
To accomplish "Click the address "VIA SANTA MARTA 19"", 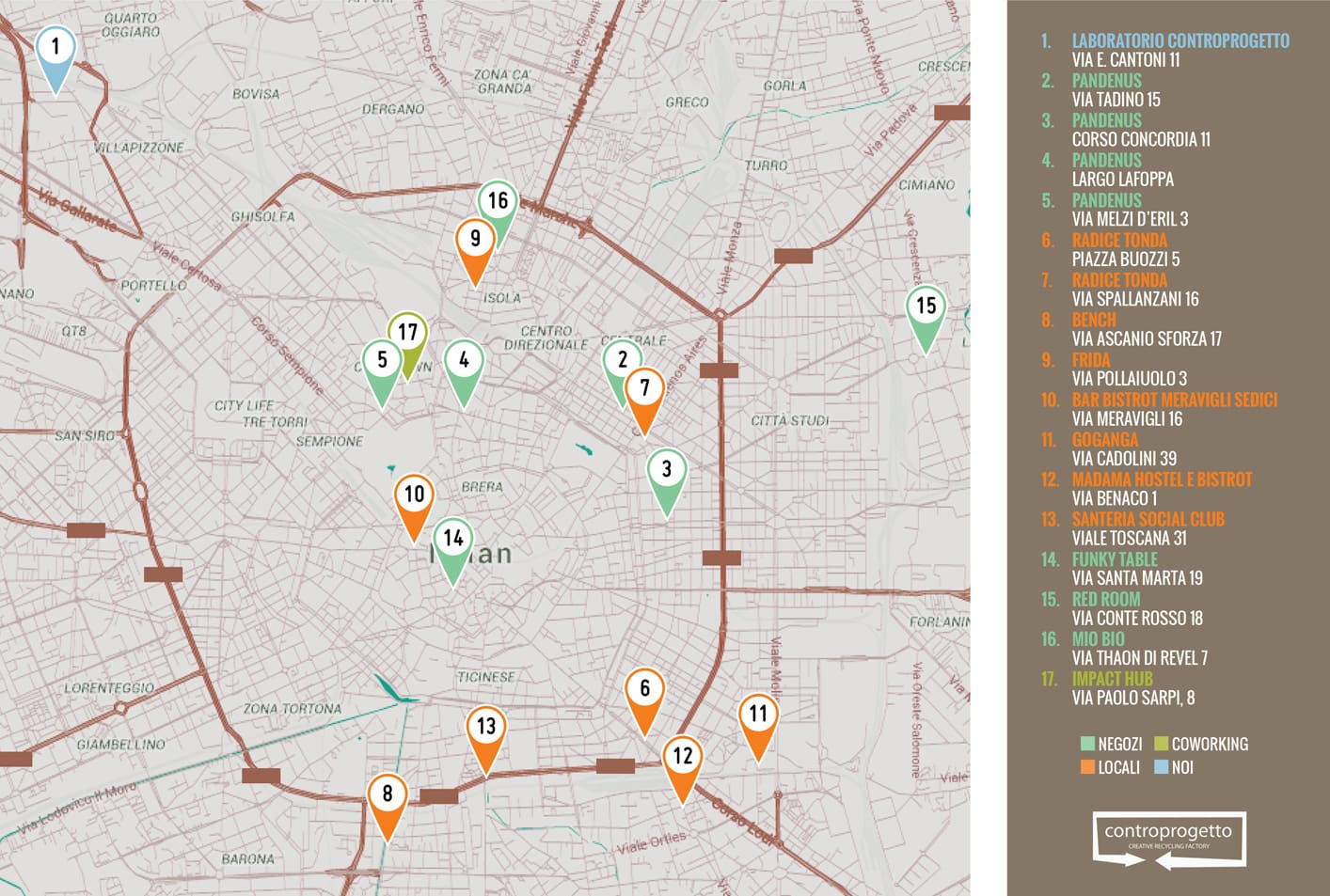I will (1137, 578).
